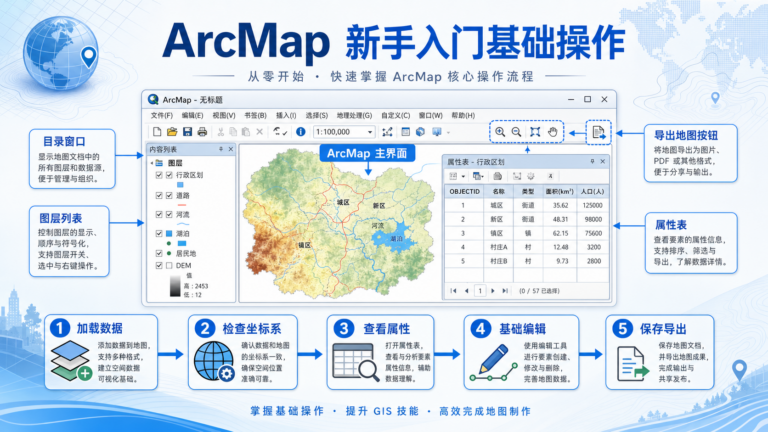The image size is (768, 432).
Task: Zoom to full extent tool
Action: [x=535, y=132]
